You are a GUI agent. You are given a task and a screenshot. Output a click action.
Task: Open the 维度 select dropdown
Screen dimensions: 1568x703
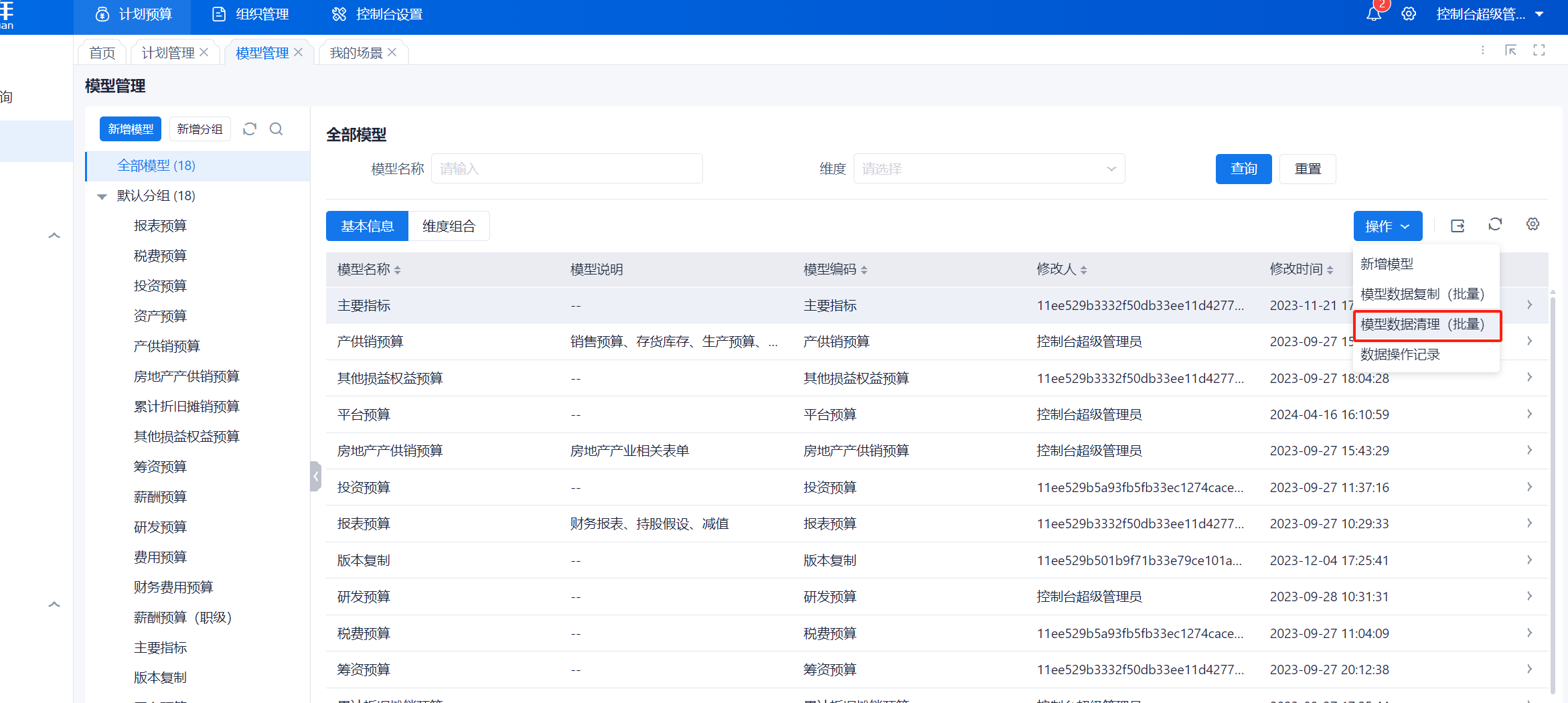(x=989, y=169)
